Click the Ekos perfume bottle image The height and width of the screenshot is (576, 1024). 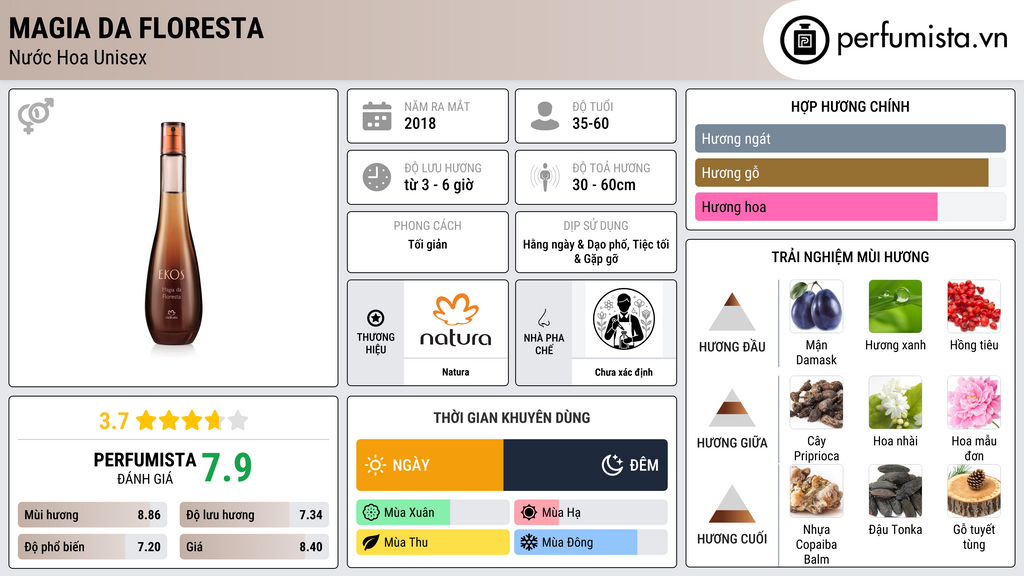(x=173, y=234)
